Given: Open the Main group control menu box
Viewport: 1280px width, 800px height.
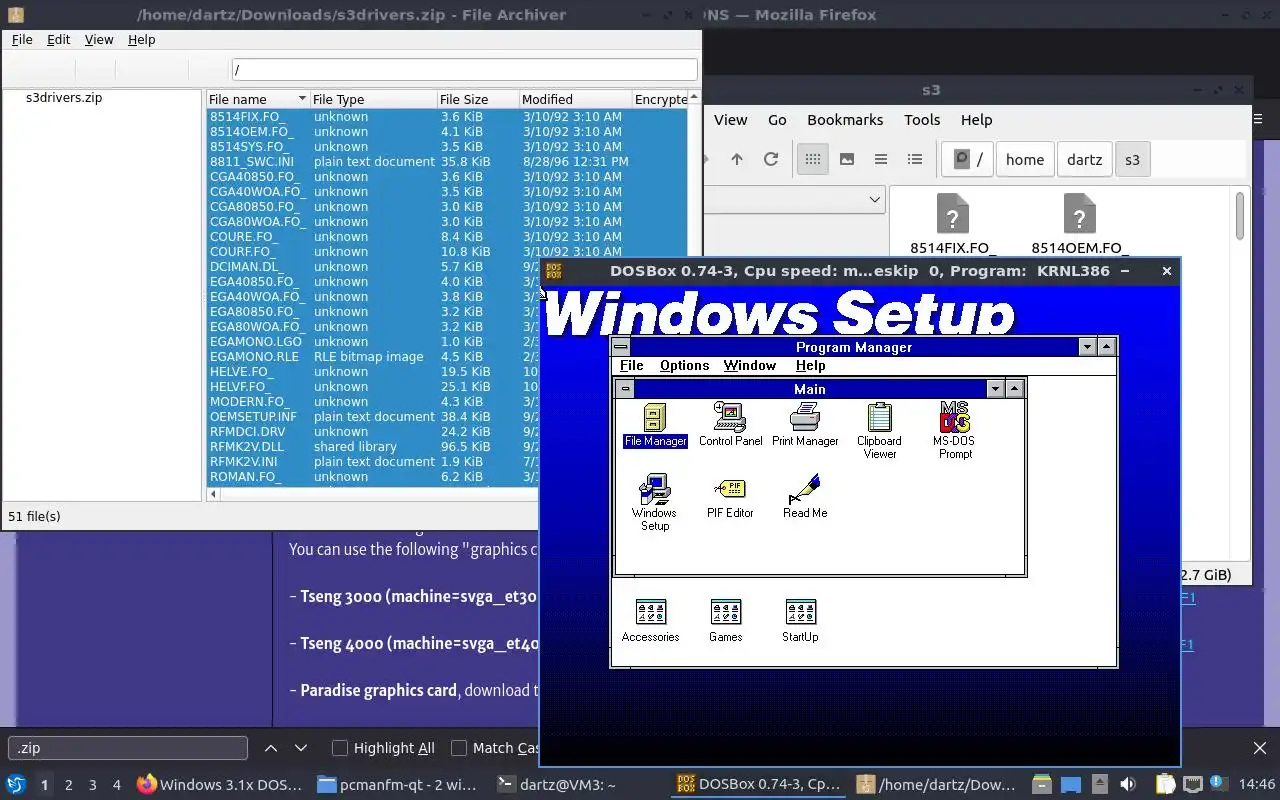Looking at the screenshot, I should (x=625, y=389).
